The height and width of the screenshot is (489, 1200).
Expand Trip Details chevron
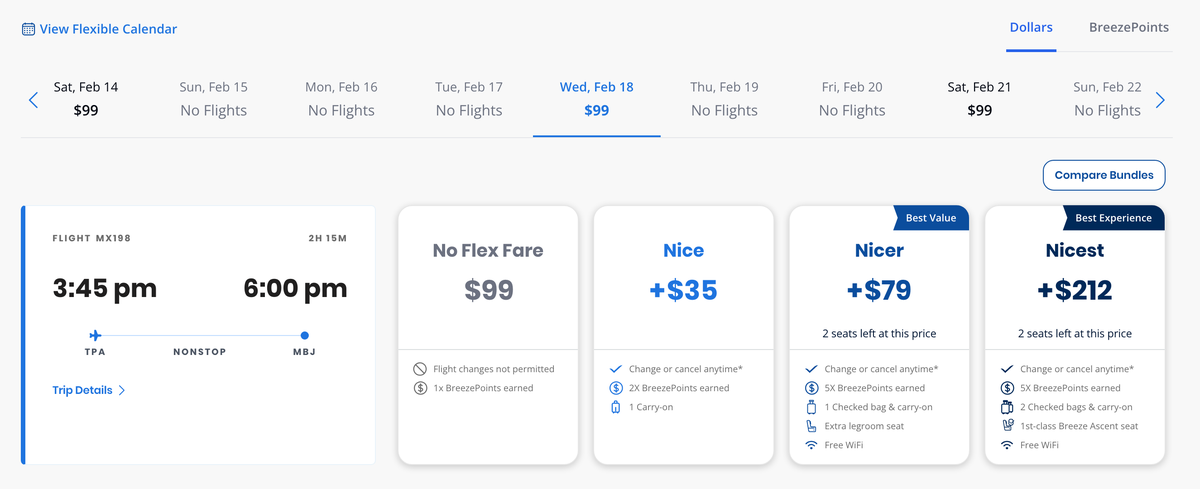[122, 390]
